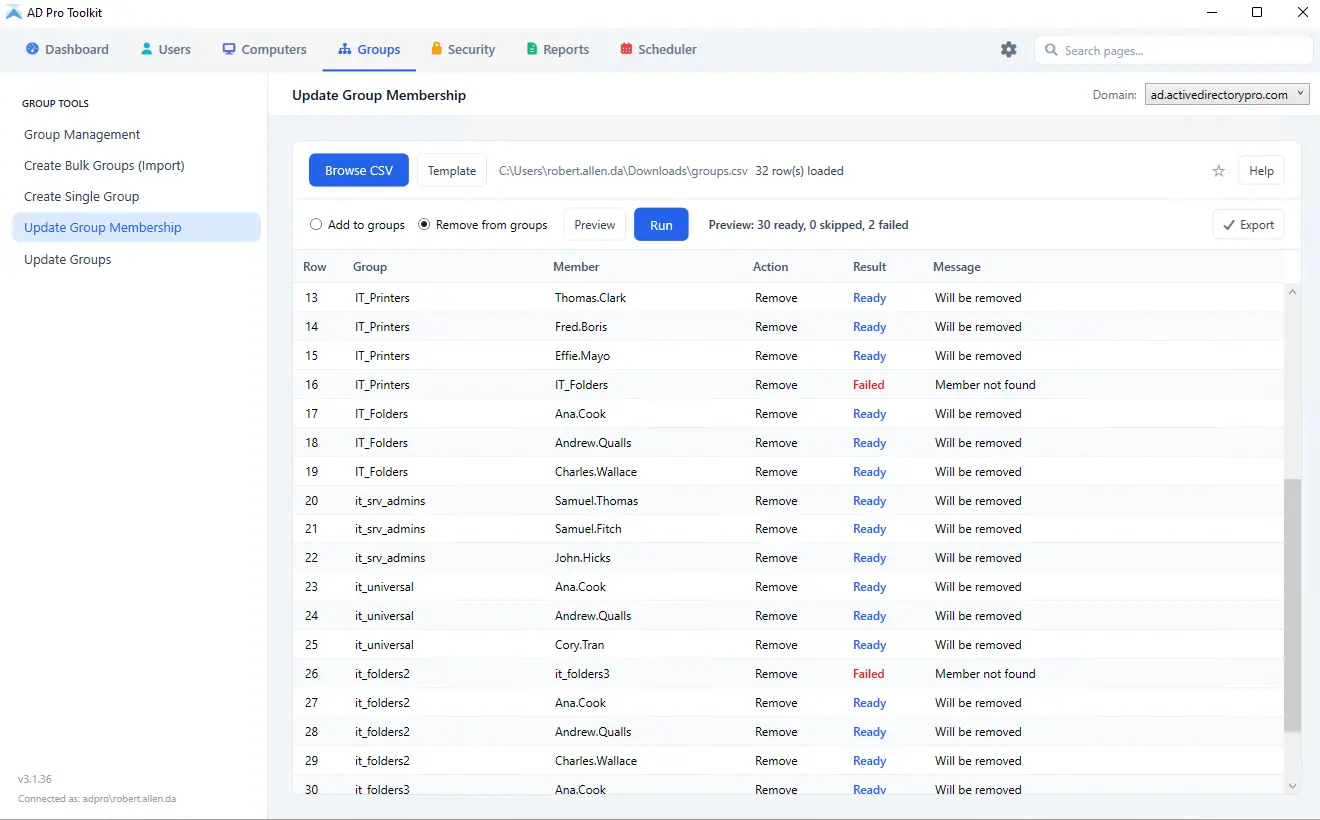The height and width of the screenshot is (820, 1320).
Task: Switch to the Dashboard tab
Action: click(x=67, y=49)
